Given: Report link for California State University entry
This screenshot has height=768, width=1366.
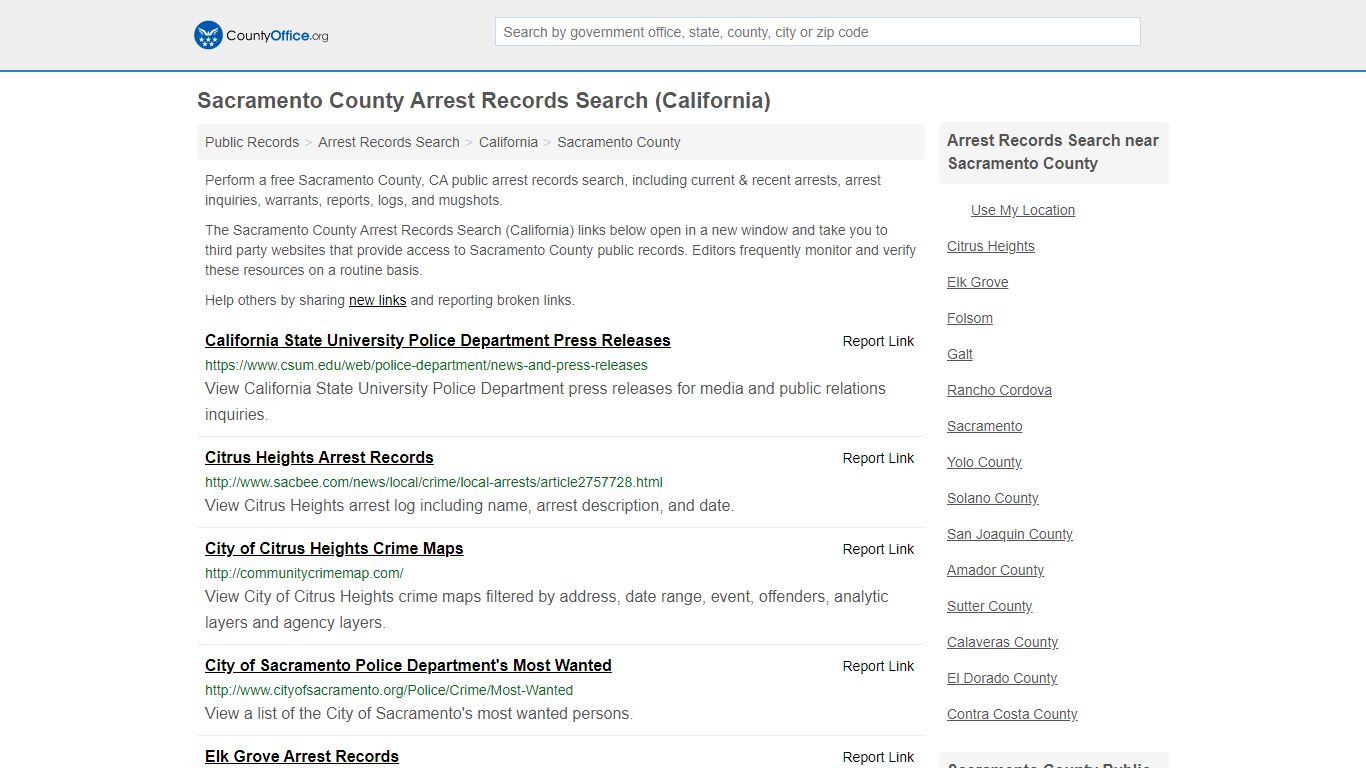Looking at the screenshot, I should (x=878, y=341).
